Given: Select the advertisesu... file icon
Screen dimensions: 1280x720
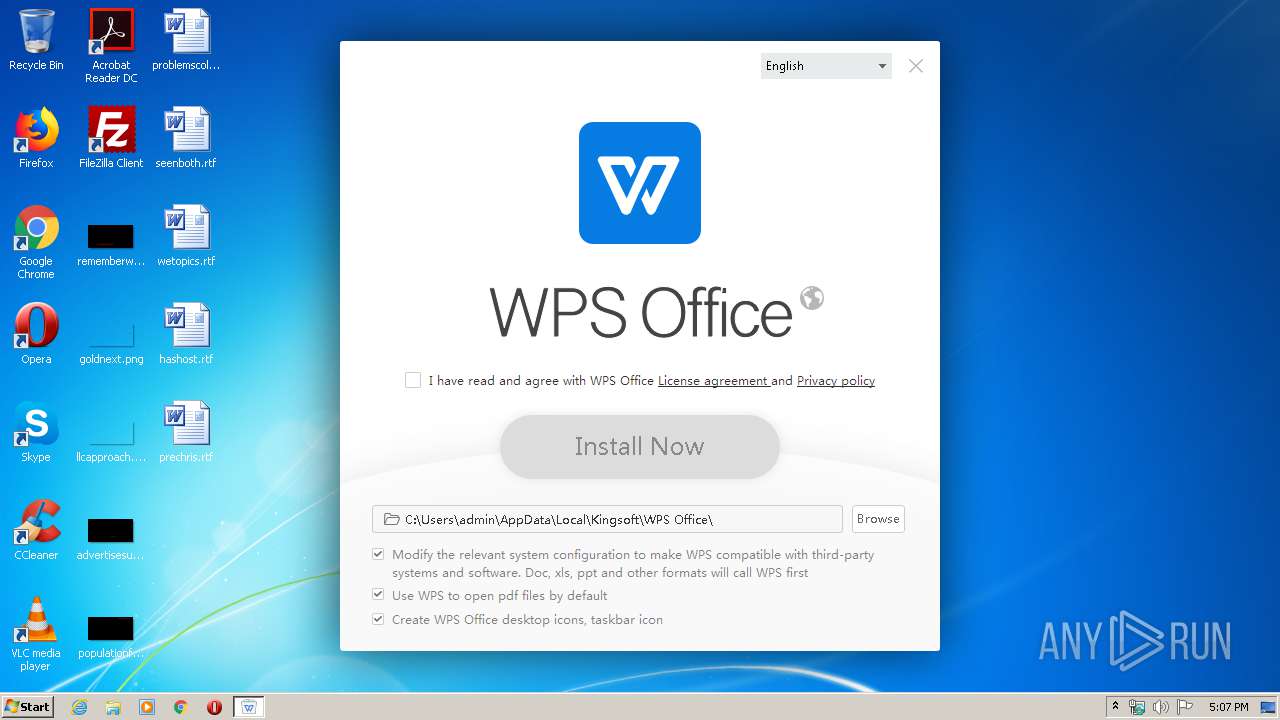Looking at the screenshot, I should 111,538.
